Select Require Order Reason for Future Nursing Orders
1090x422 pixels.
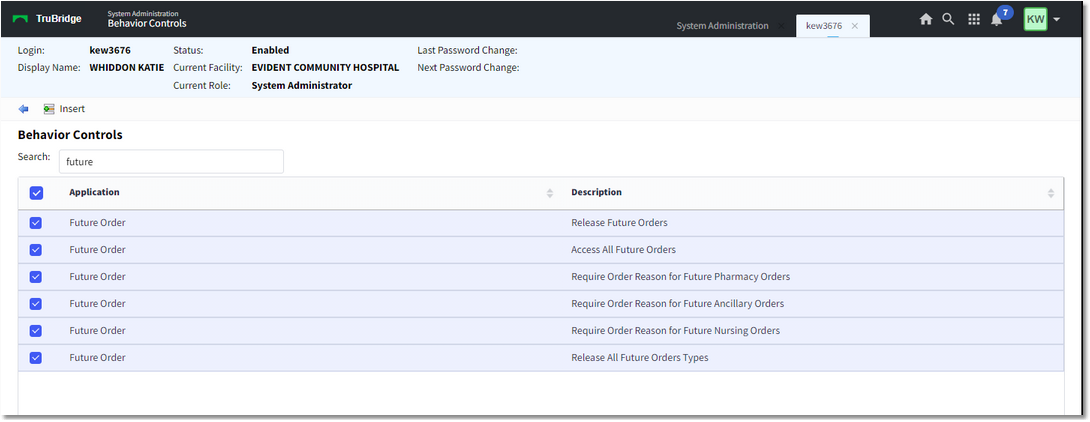click(676, 331)
